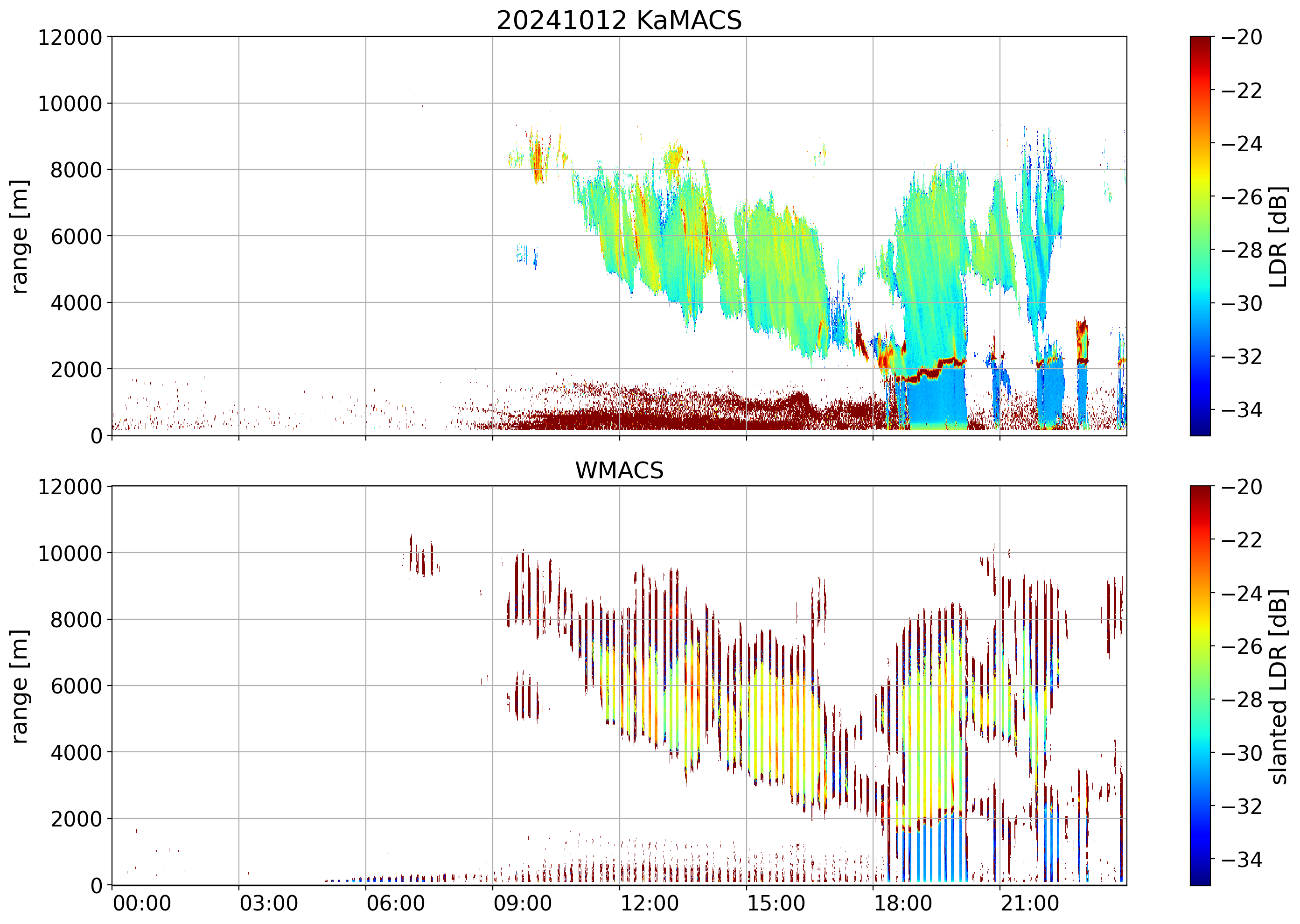
Task: Click the 06:00 time axis label
Action: click(395, 903)
